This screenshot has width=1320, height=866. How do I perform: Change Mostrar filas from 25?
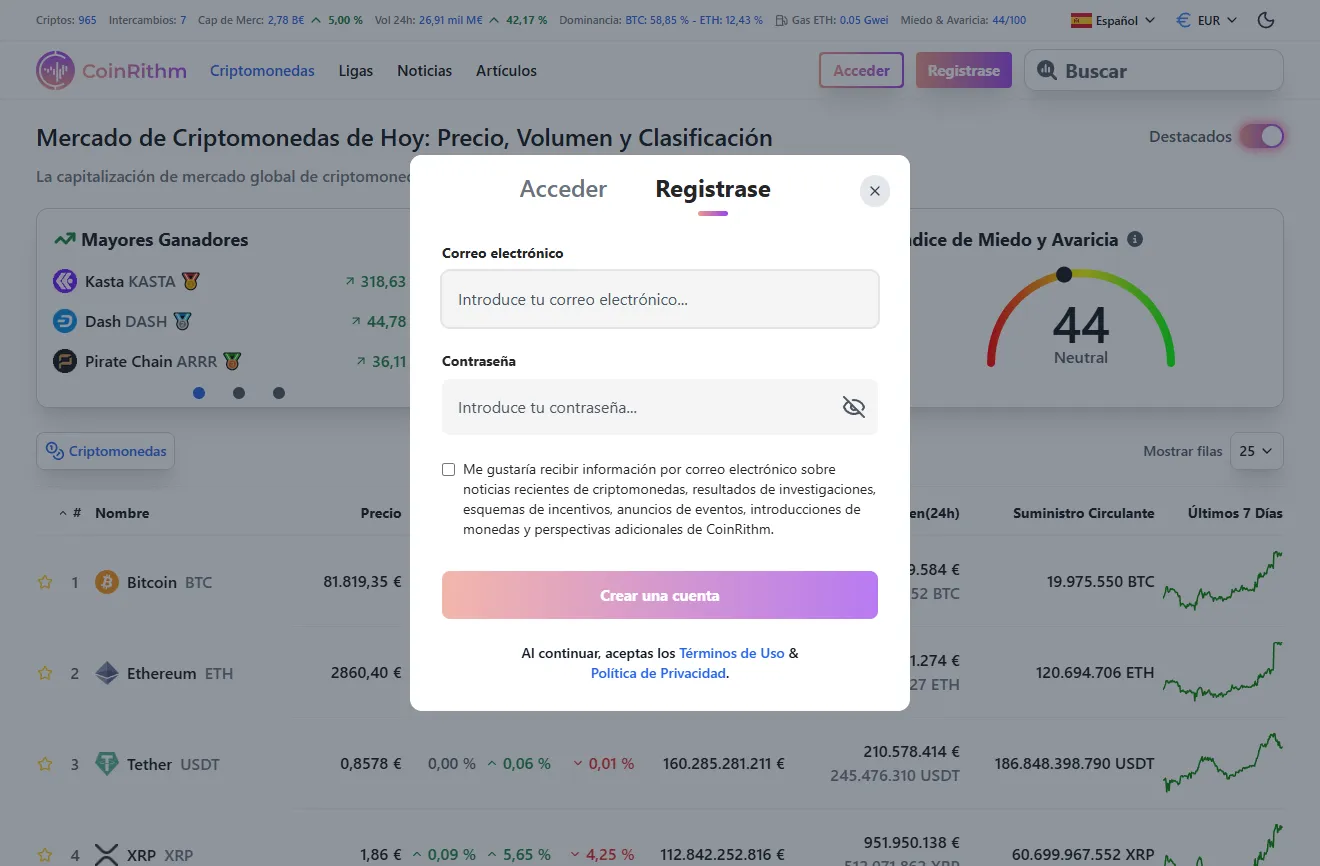click(1257, 451)
